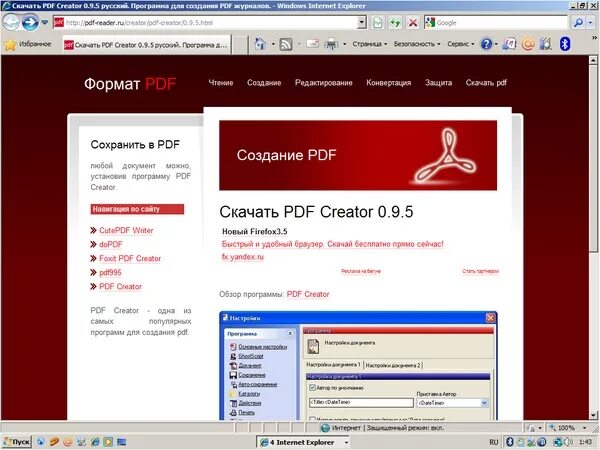Click the red Stop loading icon

tap(413, 23)
